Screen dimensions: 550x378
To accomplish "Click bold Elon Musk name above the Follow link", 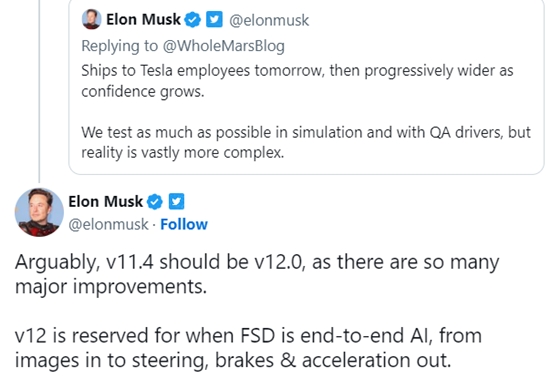I will (106, 202).
